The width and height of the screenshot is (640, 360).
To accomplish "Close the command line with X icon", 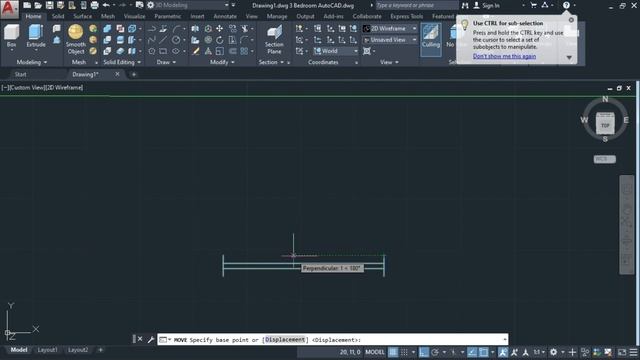I will pos(140,339).
